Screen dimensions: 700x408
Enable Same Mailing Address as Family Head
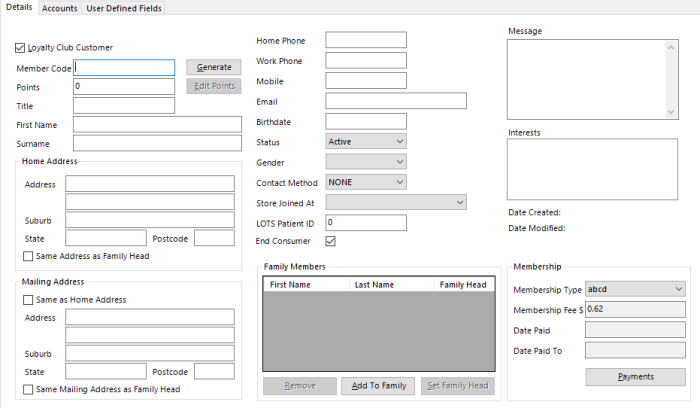[x=27, y=389]
